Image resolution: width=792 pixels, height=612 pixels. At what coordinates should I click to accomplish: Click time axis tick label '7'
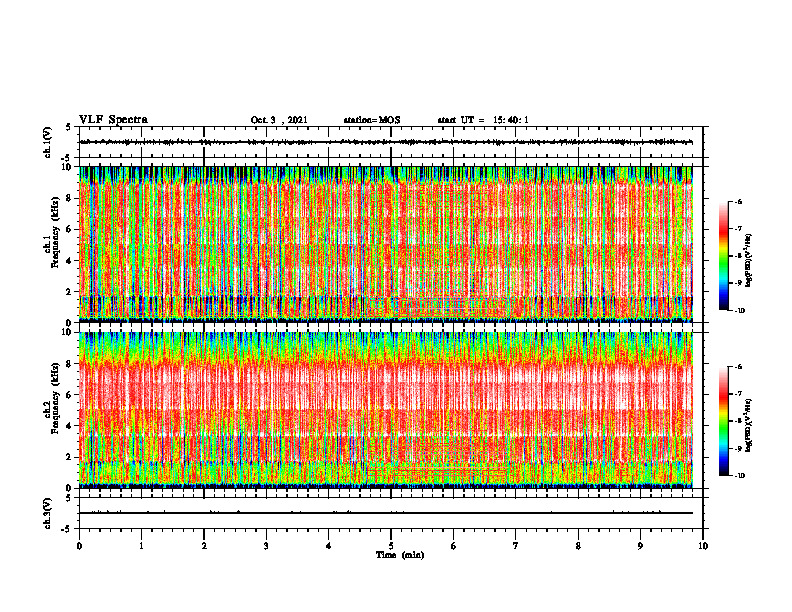pos(516,546)
